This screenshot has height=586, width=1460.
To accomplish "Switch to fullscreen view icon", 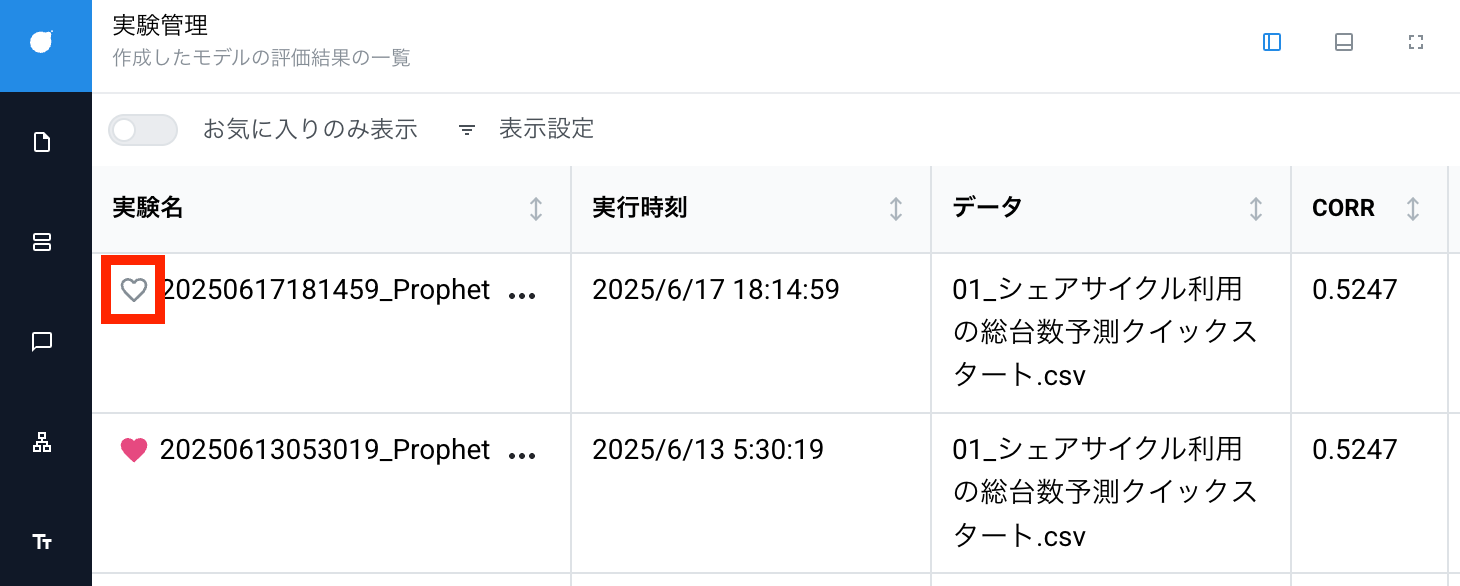I will tap(1415, 42).
